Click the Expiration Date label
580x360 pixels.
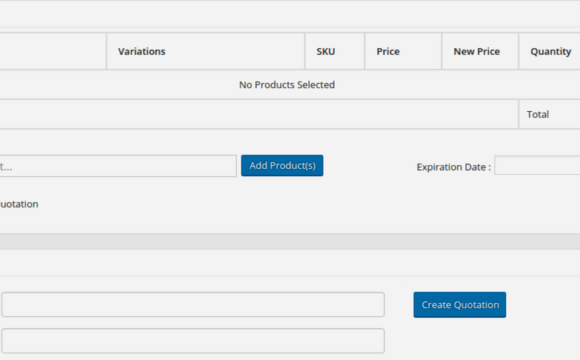[x=453, y=167]
